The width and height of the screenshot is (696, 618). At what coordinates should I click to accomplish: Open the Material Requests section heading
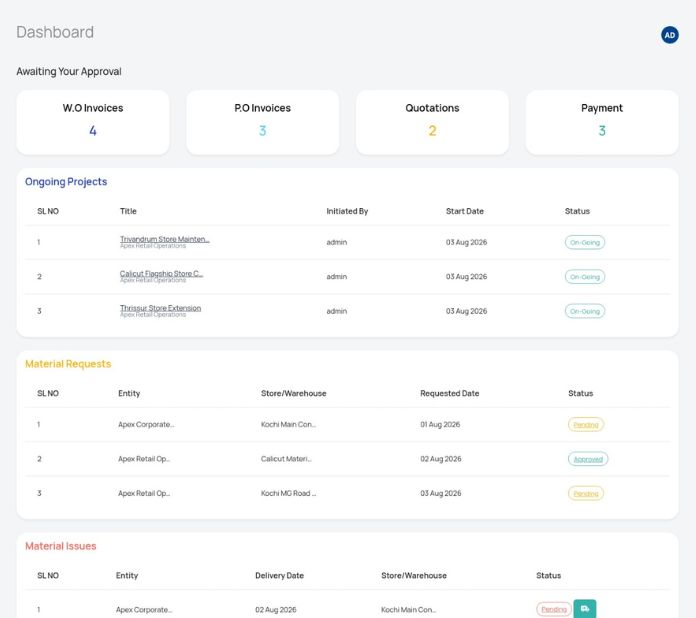click(68, 364)
